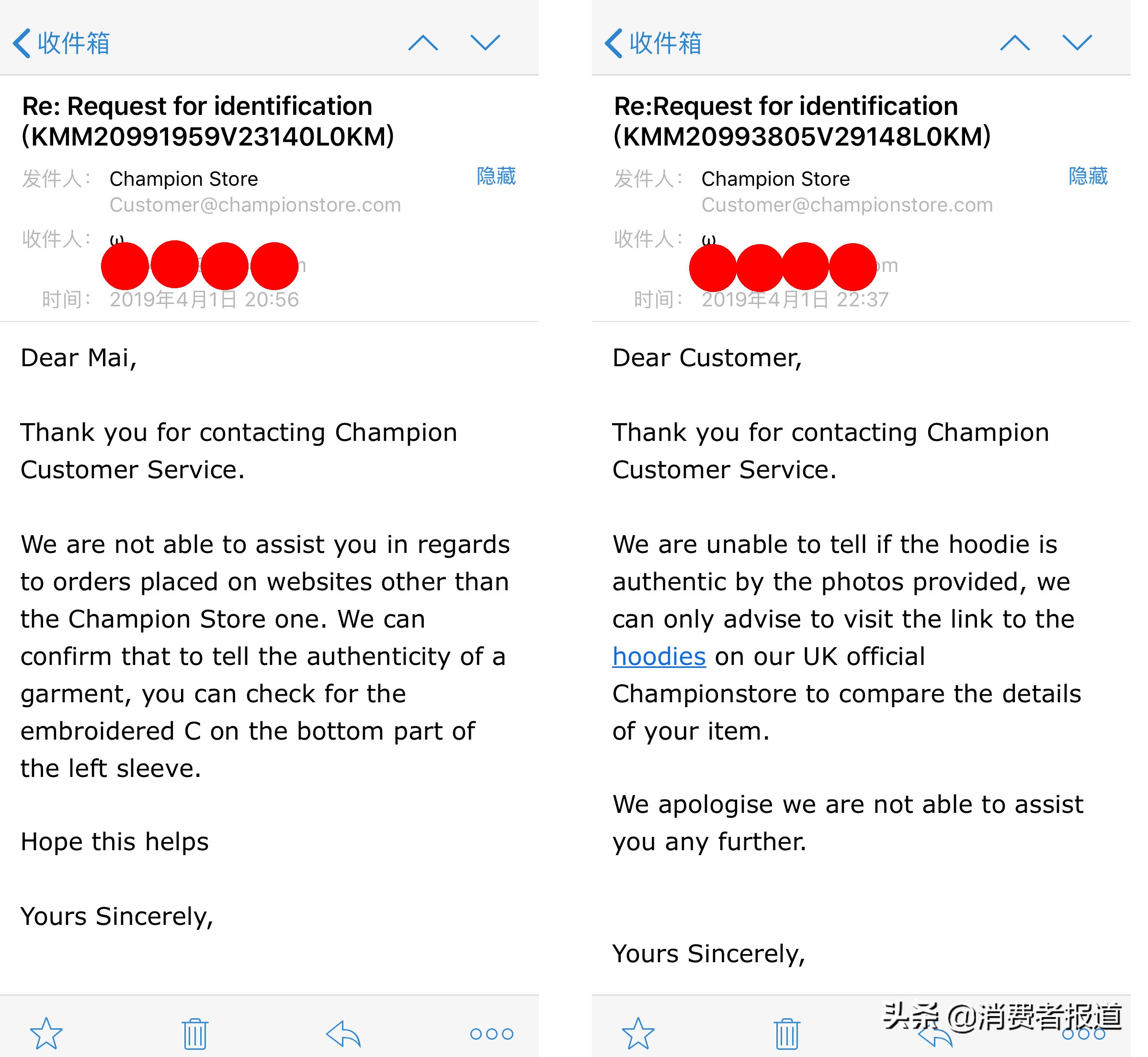Select sender address Customer@championstore.com in left email

(255, 205)
